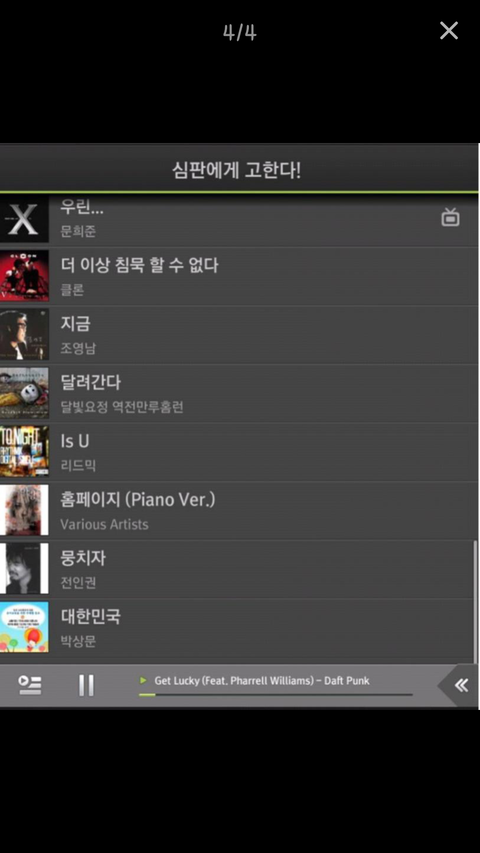
Task: Expand the mini player double-chevron
Action: pos(460,685)
